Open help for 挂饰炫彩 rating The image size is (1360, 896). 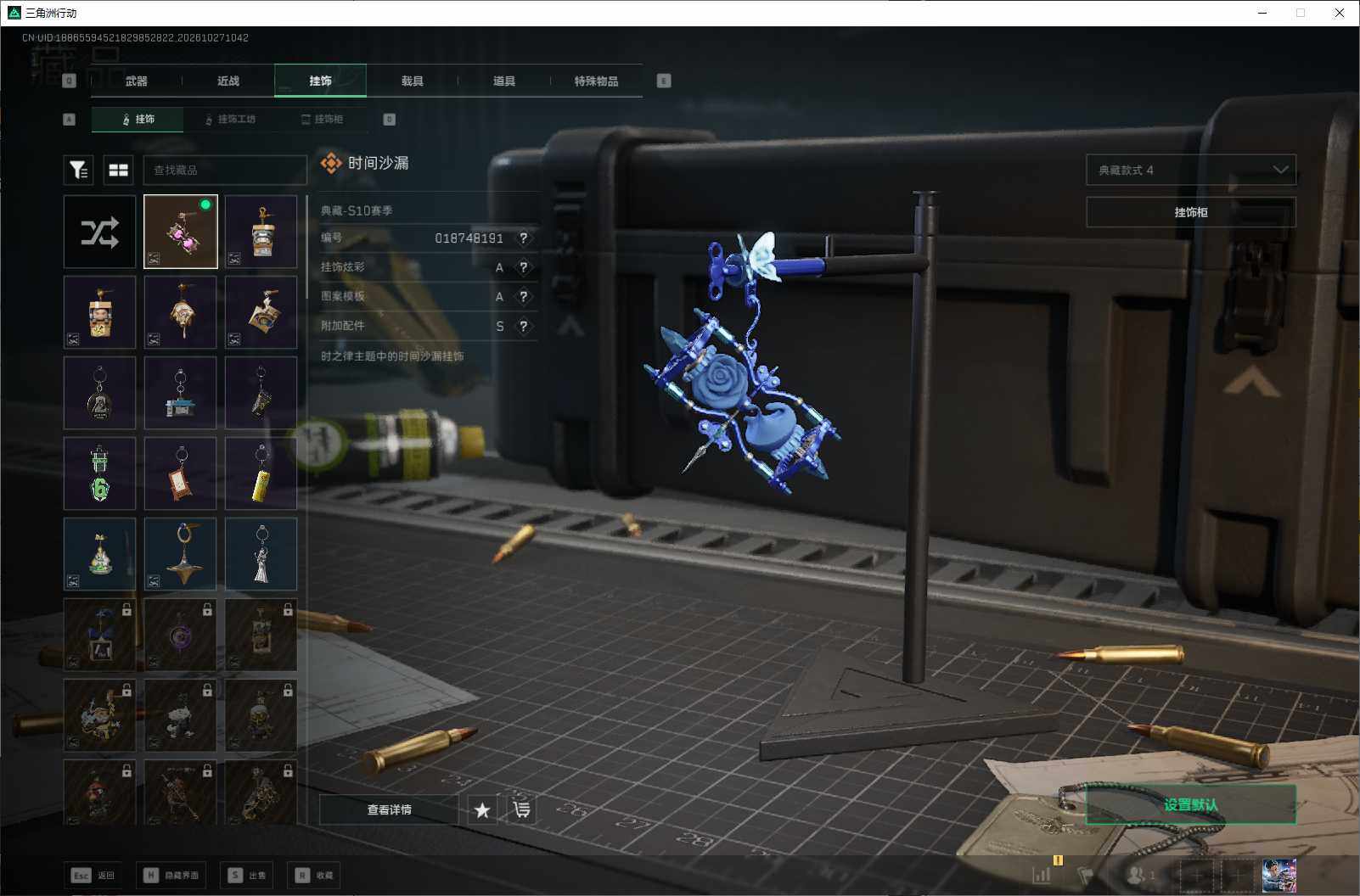(524, 267)
